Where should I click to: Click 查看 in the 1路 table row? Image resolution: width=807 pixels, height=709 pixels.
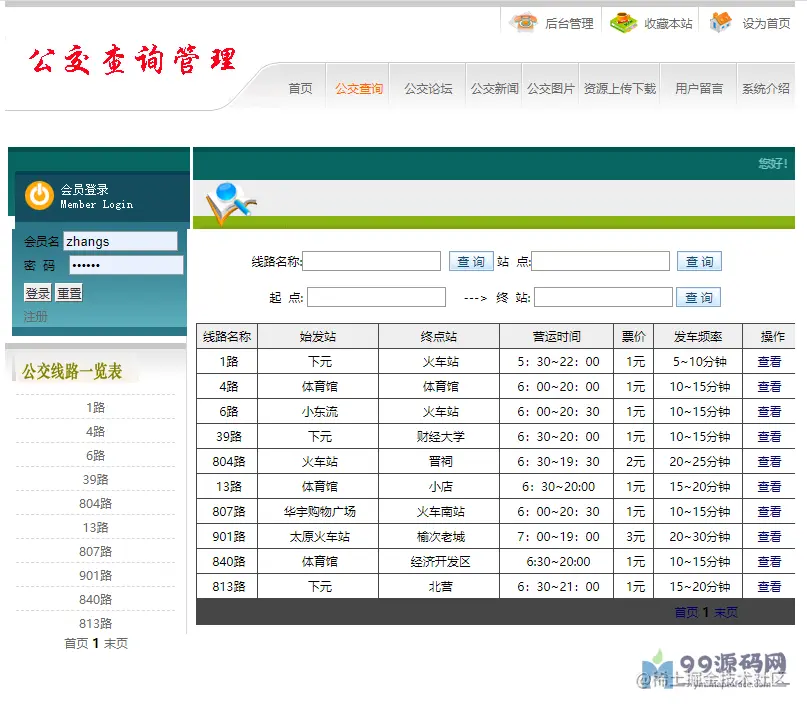(x=769, y=362)
